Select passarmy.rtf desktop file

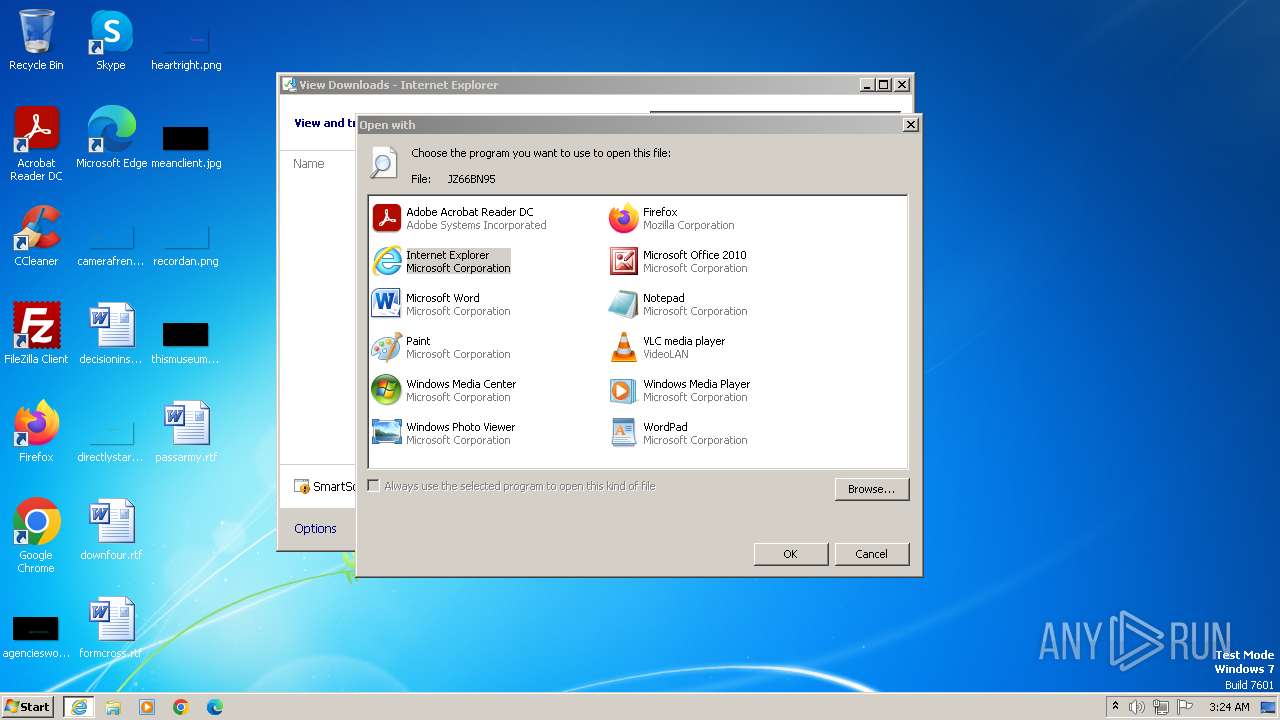tap(186, 431)
